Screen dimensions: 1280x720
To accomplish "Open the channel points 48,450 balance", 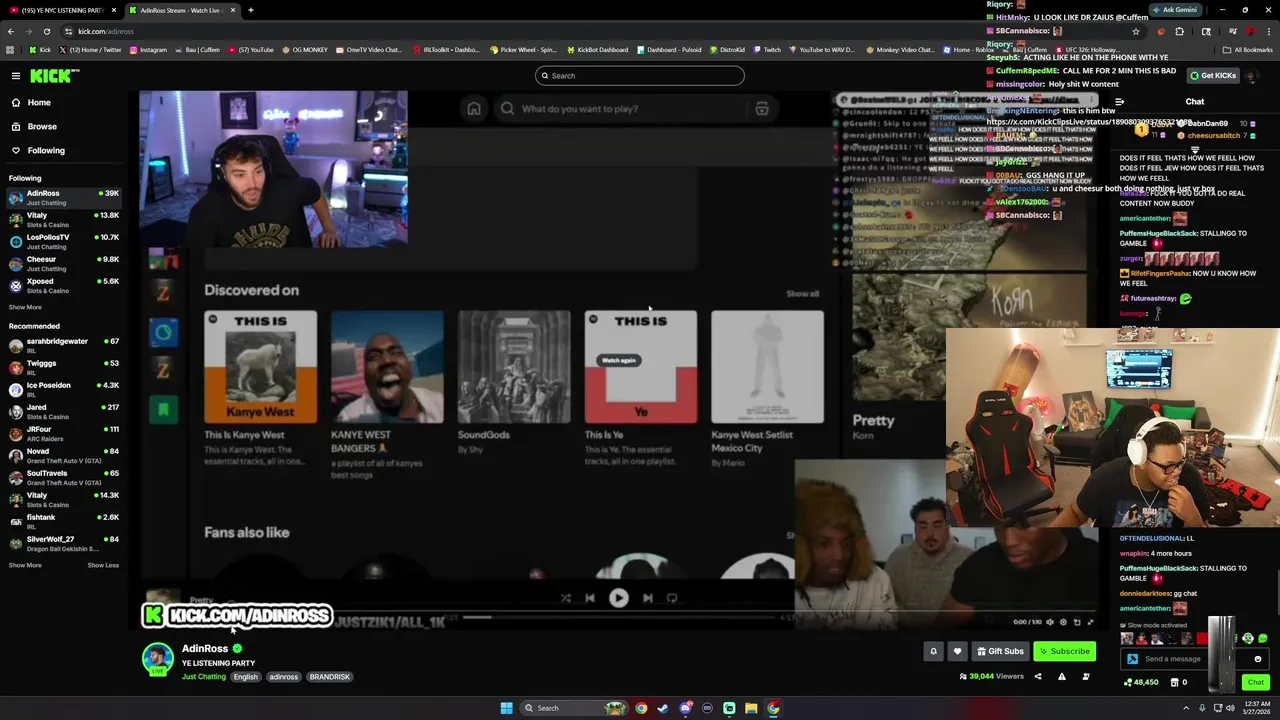I will coord(1140,682).
